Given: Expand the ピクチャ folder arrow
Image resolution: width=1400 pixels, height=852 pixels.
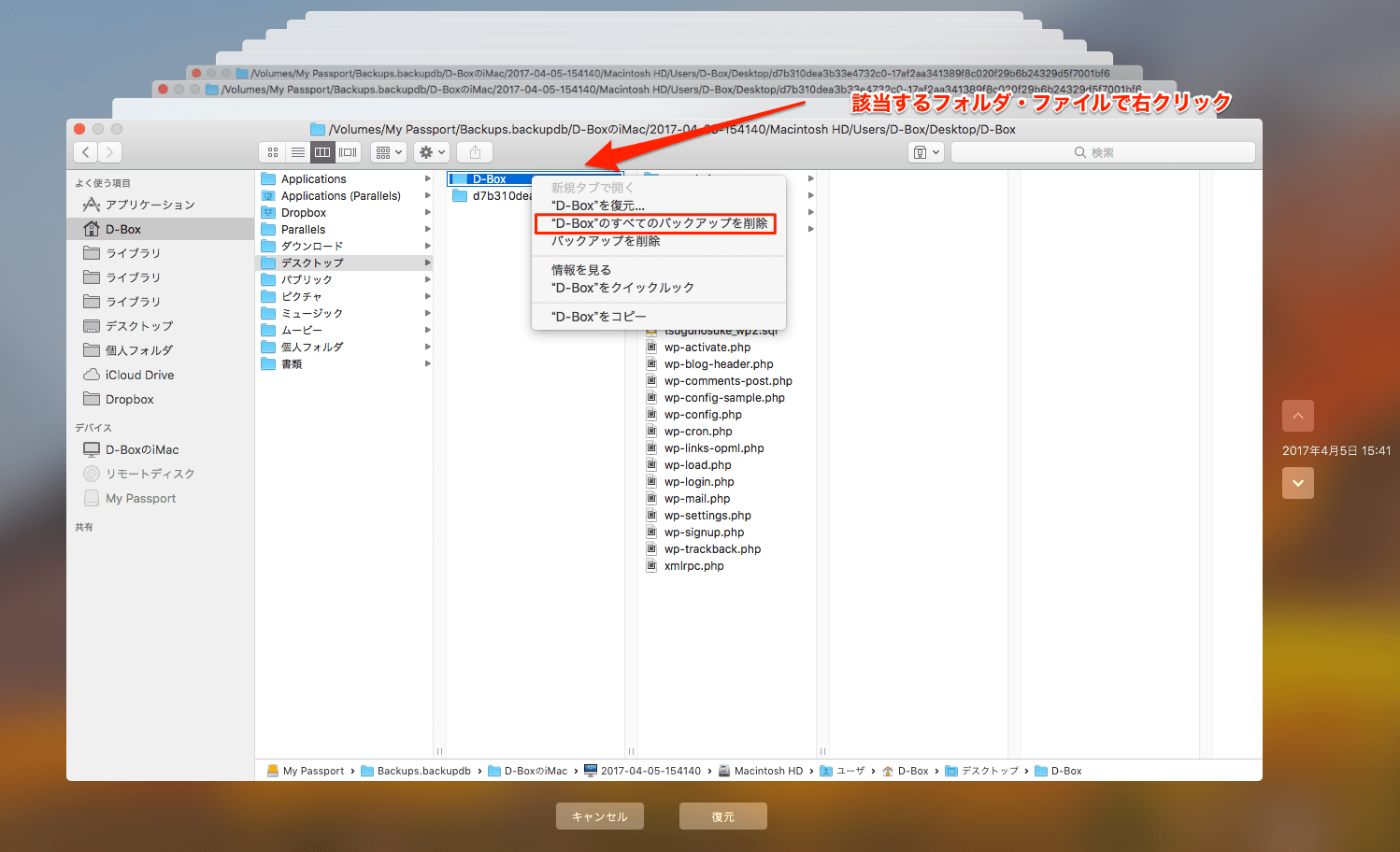Looking at the screenshot, I should point(428,296).
